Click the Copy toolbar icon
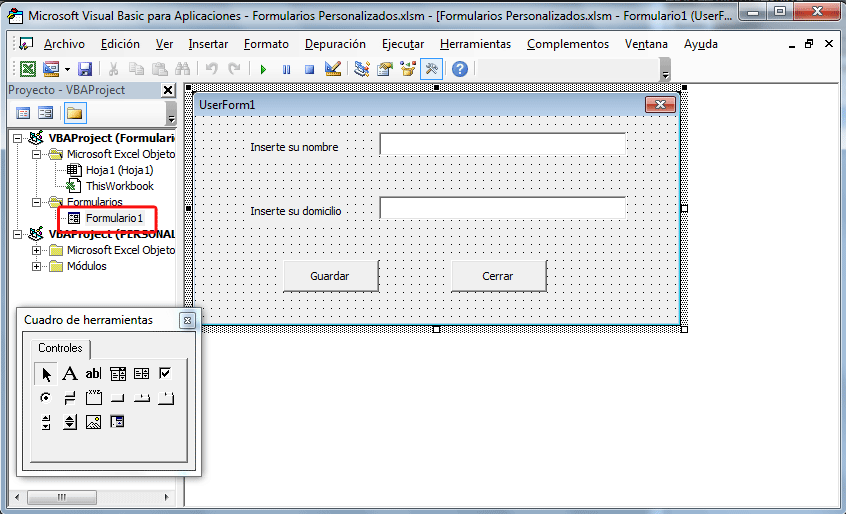Screen dimensions: 846x514 tap(137, 69)
